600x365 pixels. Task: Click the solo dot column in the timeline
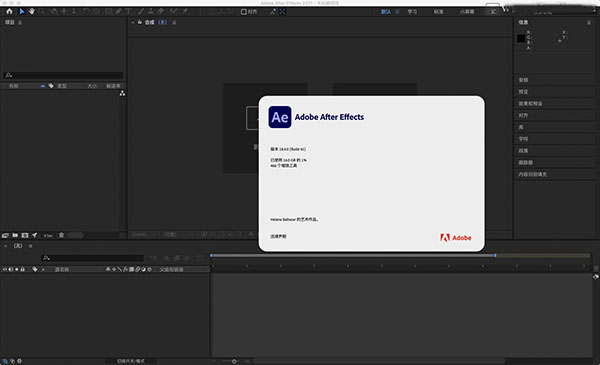[x=16, y=269]
